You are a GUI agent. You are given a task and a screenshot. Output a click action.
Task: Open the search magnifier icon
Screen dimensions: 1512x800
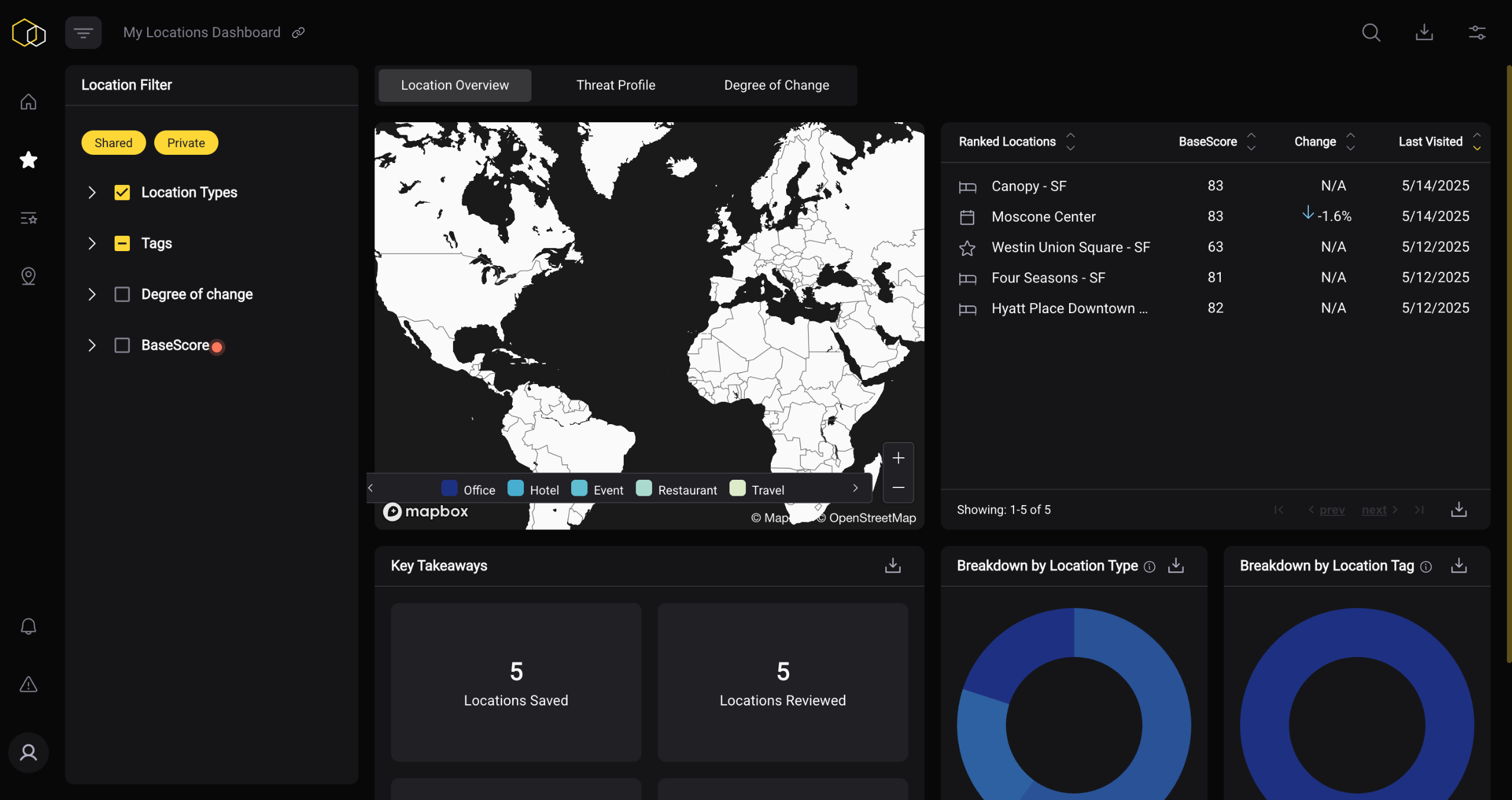[x=1371, y=32]
